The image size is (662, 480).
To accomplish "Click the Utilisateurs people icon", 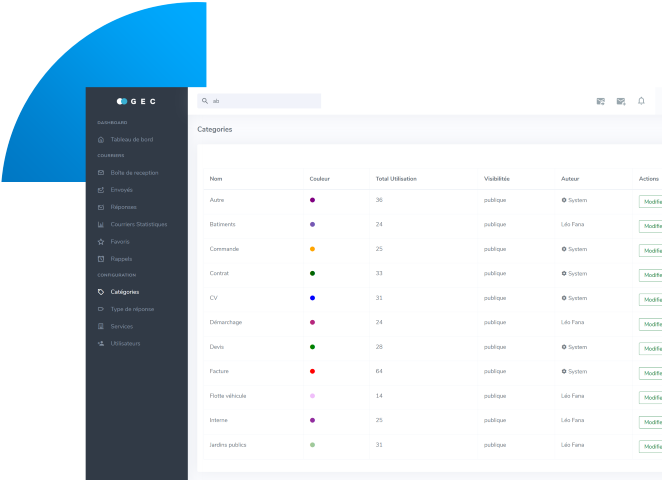I will point(101,343).
